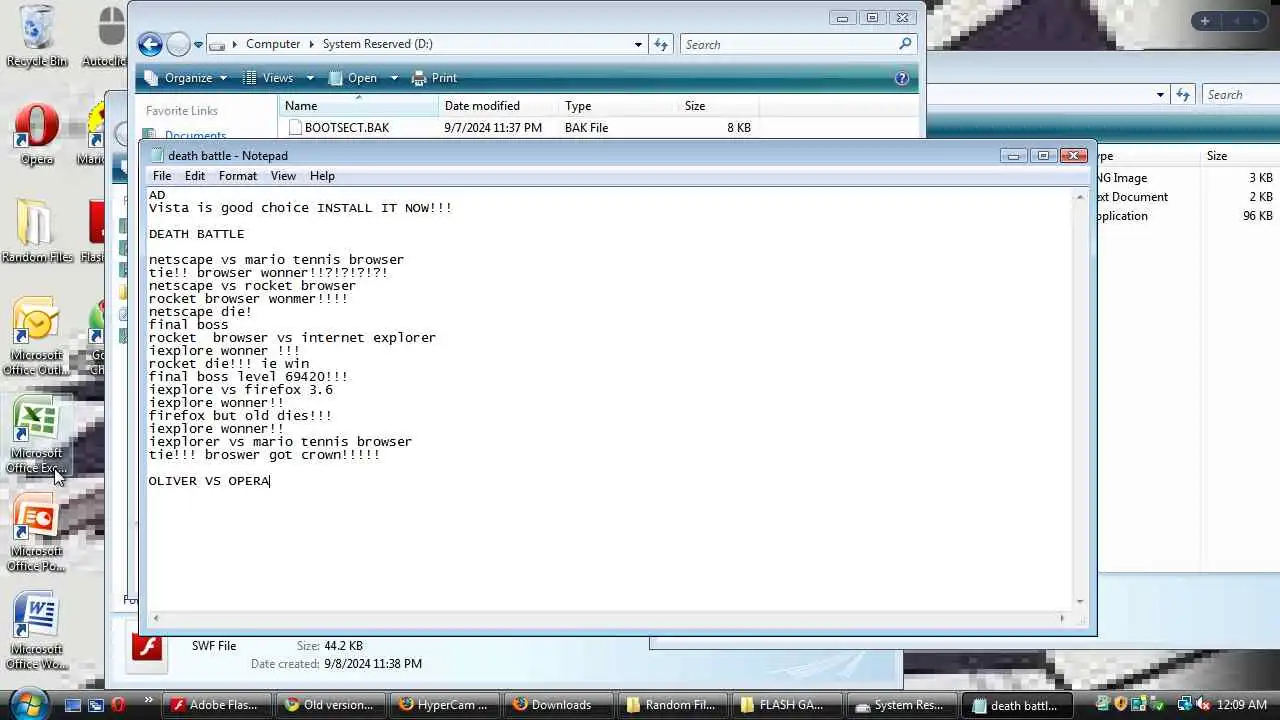Click the 'DEATH BATTLE' heading line in Notepad
1280x720 pixels.
point(197,234)
